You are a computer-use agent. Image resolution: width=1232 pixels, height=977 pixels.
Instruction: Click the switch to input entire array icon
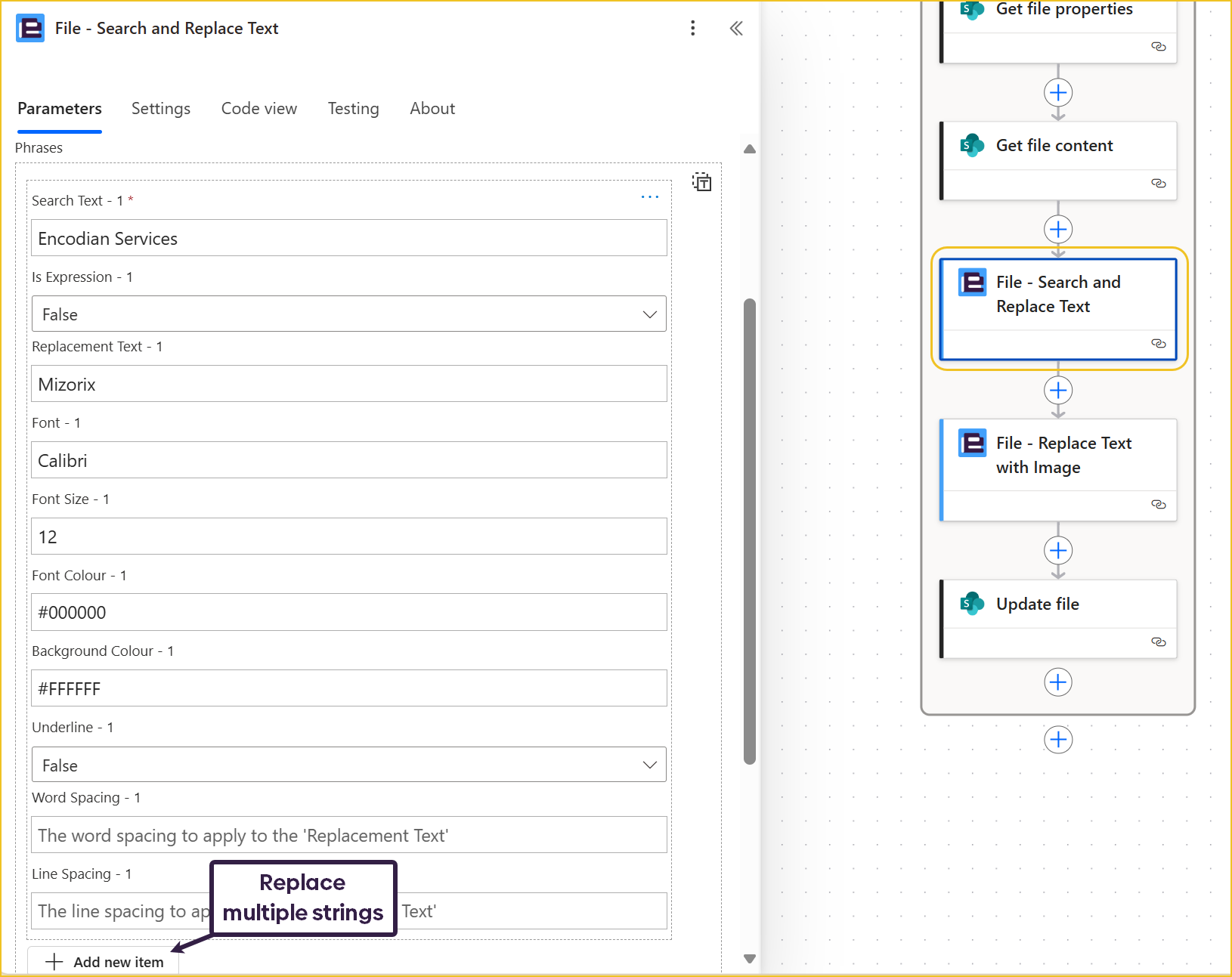pos(701,182)
